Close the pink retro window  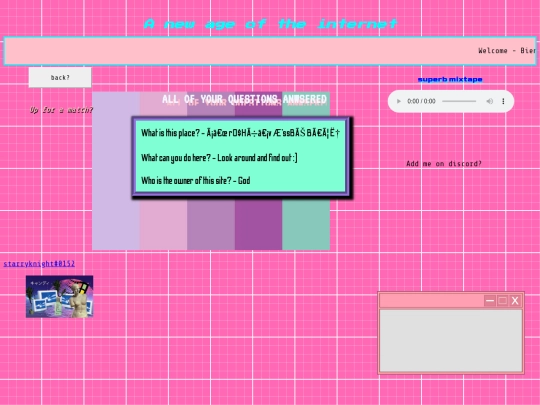click(515, 301)
